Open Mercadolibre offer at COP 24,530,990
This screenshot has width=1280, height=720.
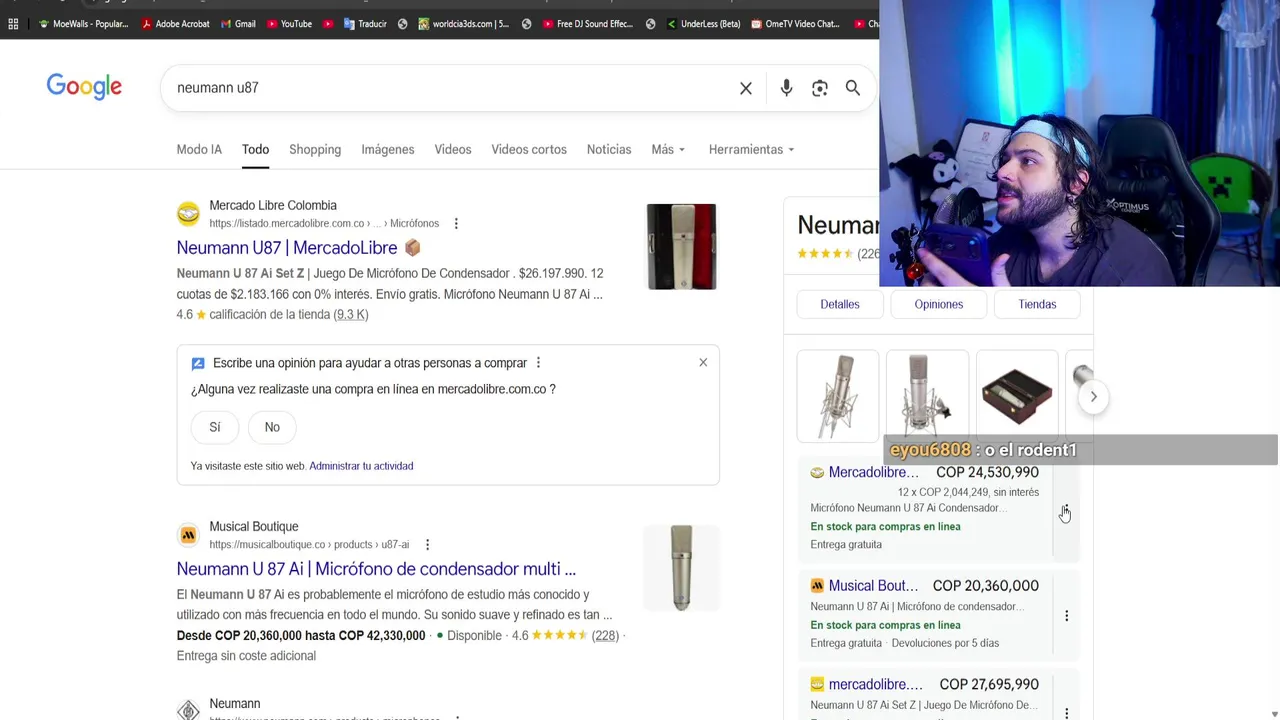point(925,508)
